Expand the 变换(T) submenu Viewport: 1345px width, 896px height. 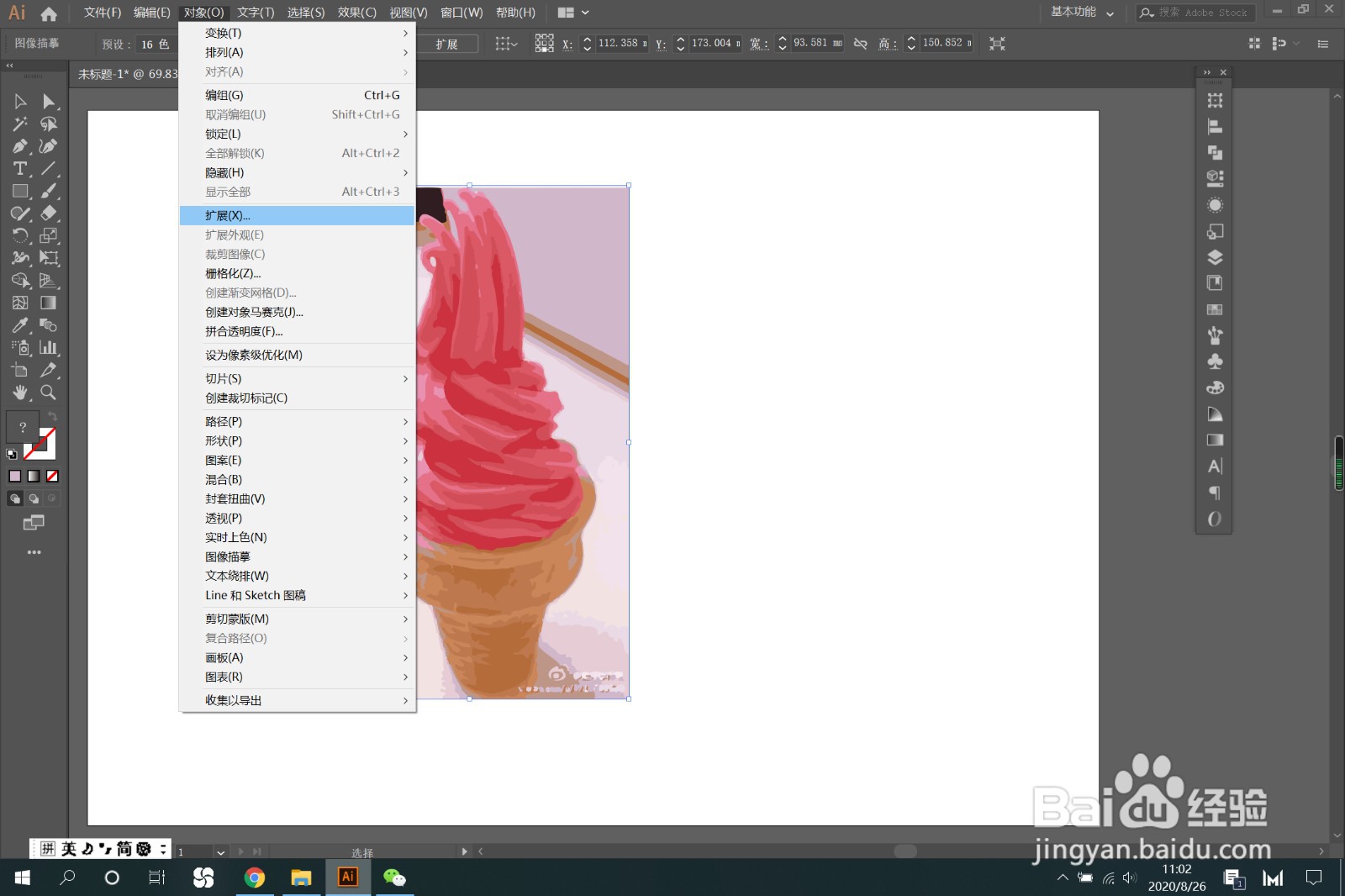click(298, 34)
